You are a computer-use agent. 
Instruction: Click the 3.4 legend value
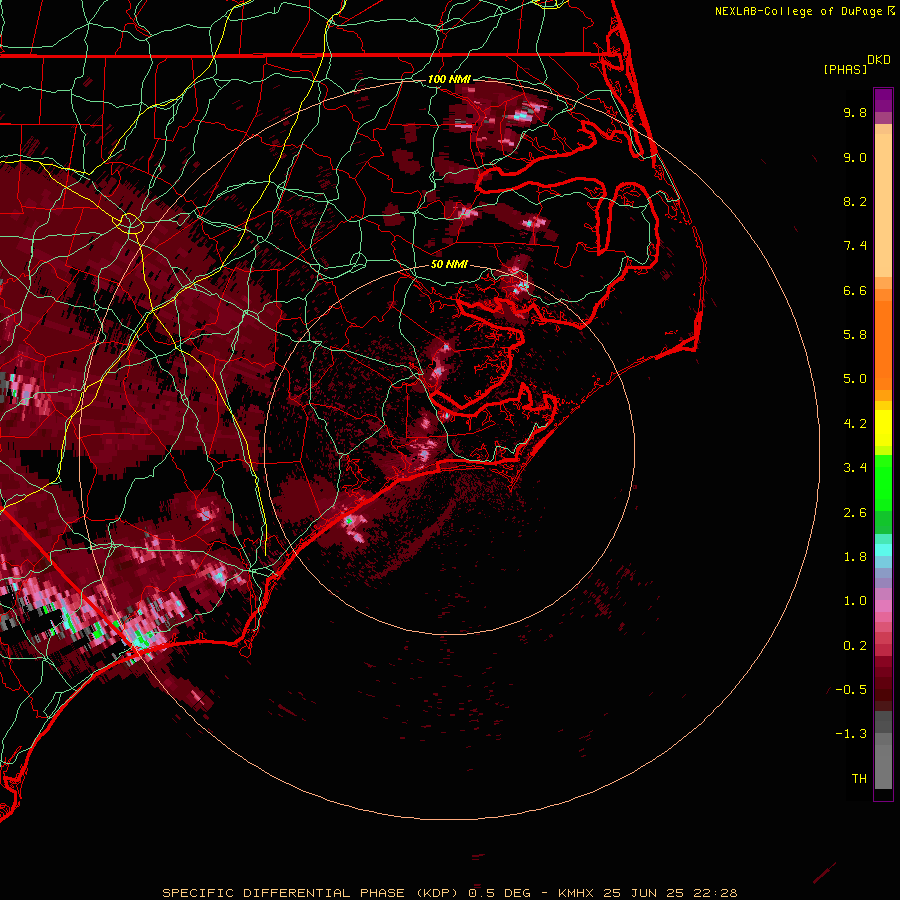tap(855, 468)
